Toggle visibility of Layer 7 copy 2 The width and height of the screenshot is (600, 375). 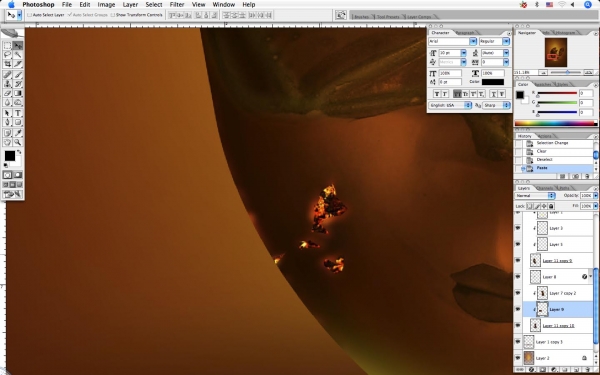click(x=518, y=293)
